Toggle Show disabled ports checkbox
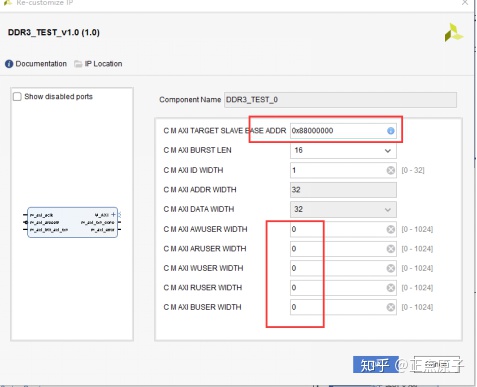Screen dimensions: 477x387 click(17, 97)
